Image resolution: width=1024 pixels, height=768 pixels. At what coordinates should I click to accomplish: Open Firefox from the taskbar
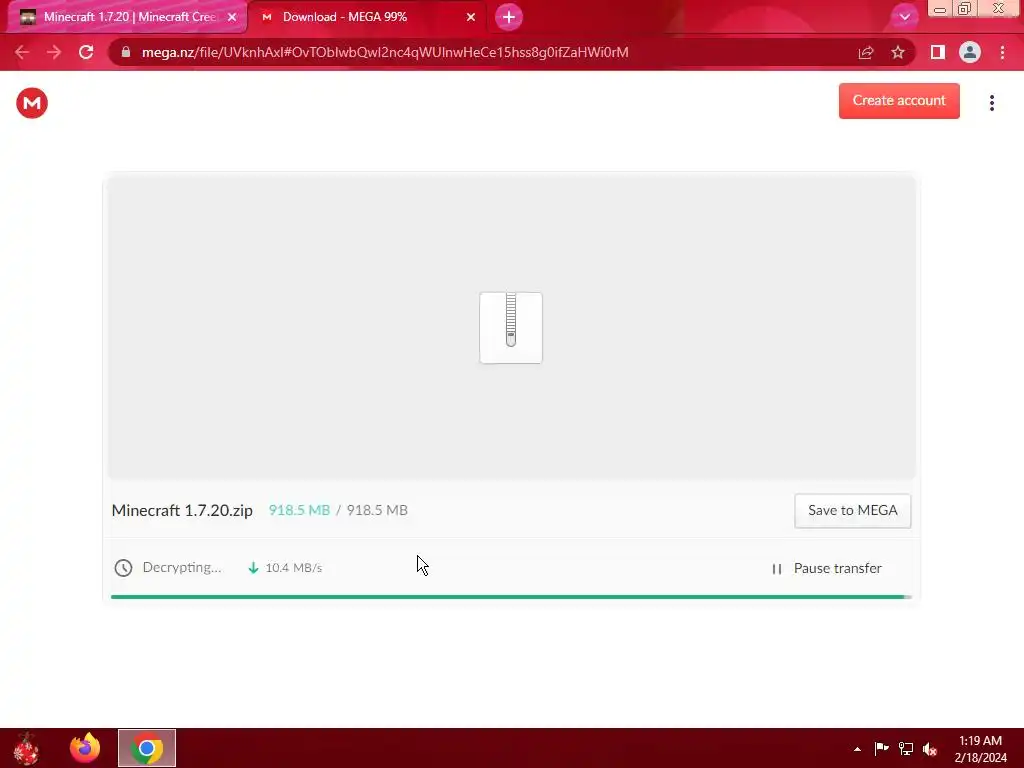pyautogui.click(x=85, y=748)
